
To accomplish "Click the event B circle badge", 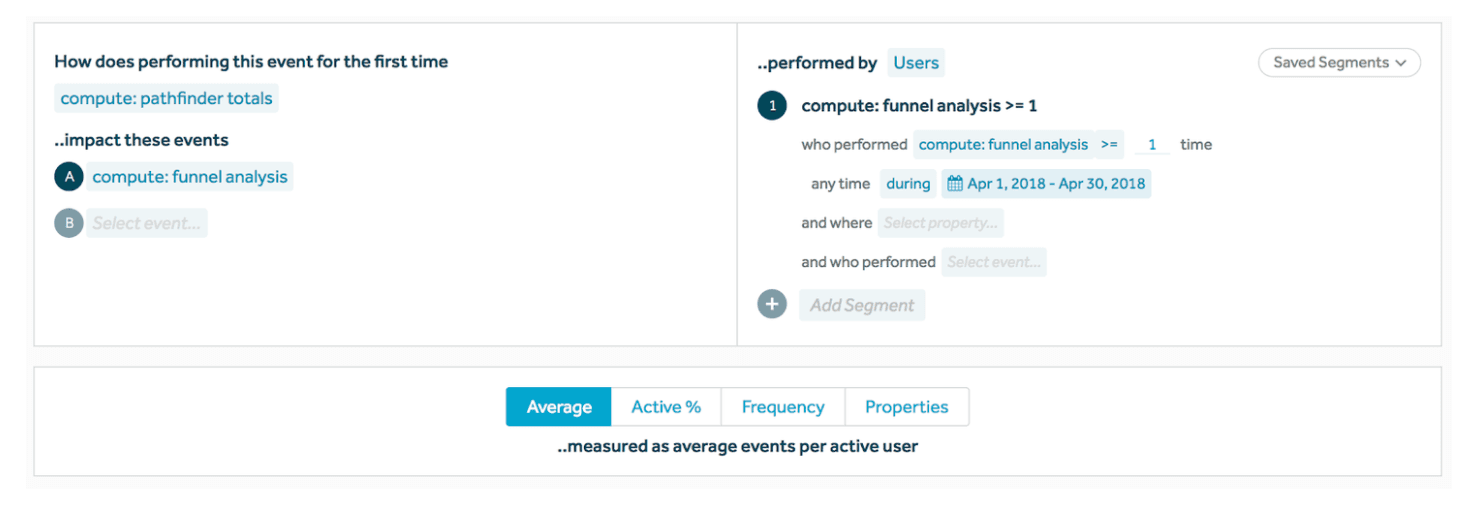I will click(69, 223).
